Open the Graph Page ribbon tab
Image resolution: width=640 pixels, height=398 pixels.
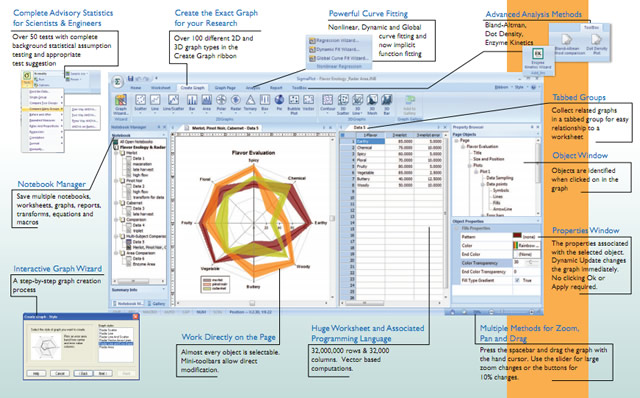tap(225, 88)
